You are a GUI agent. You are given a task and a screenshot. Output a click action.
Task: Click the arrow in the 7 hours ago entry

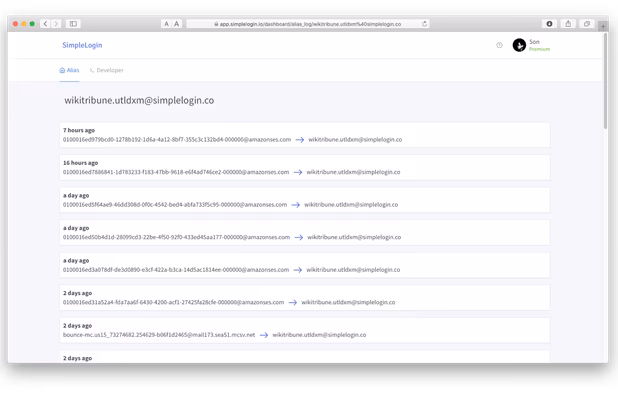[300, 140]
